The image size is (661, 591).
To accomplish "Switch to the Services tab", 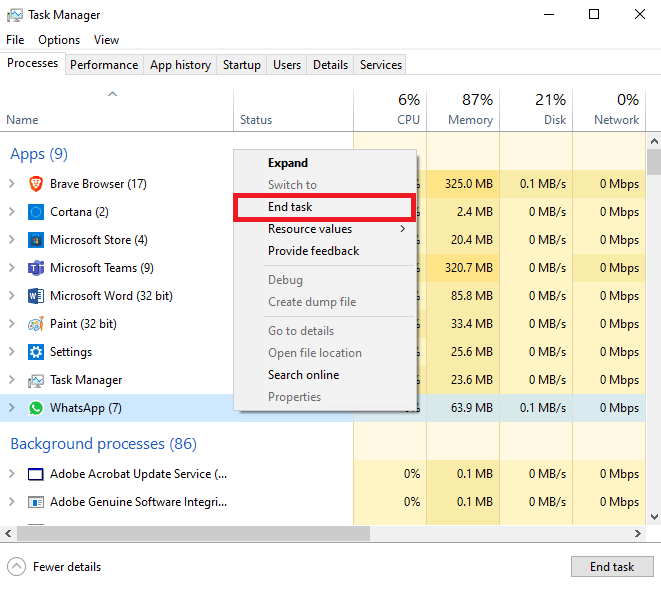I will pyautogui.click(x=381, y=65).
